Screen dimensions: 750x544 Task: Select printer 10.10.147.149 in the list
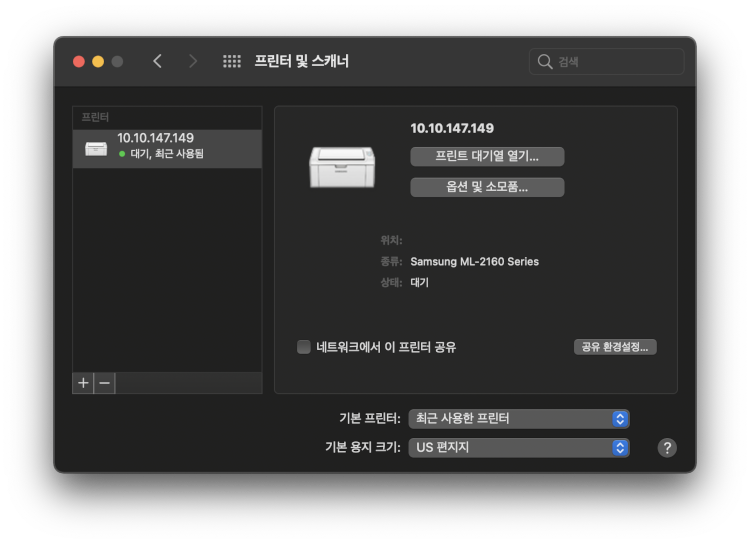pos(167,148)
